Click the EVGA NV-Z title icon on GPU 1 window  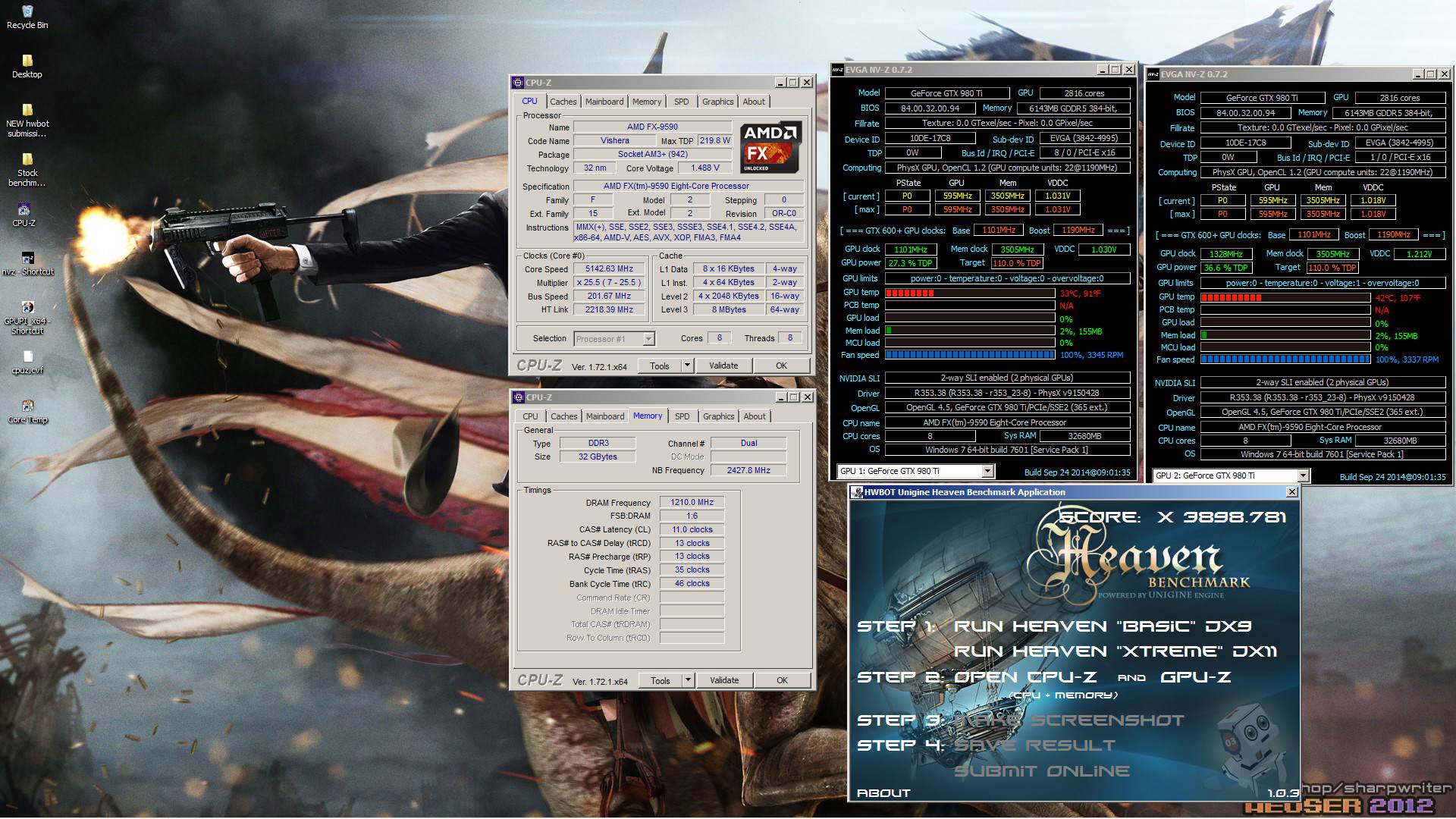(x=838, y=70)
